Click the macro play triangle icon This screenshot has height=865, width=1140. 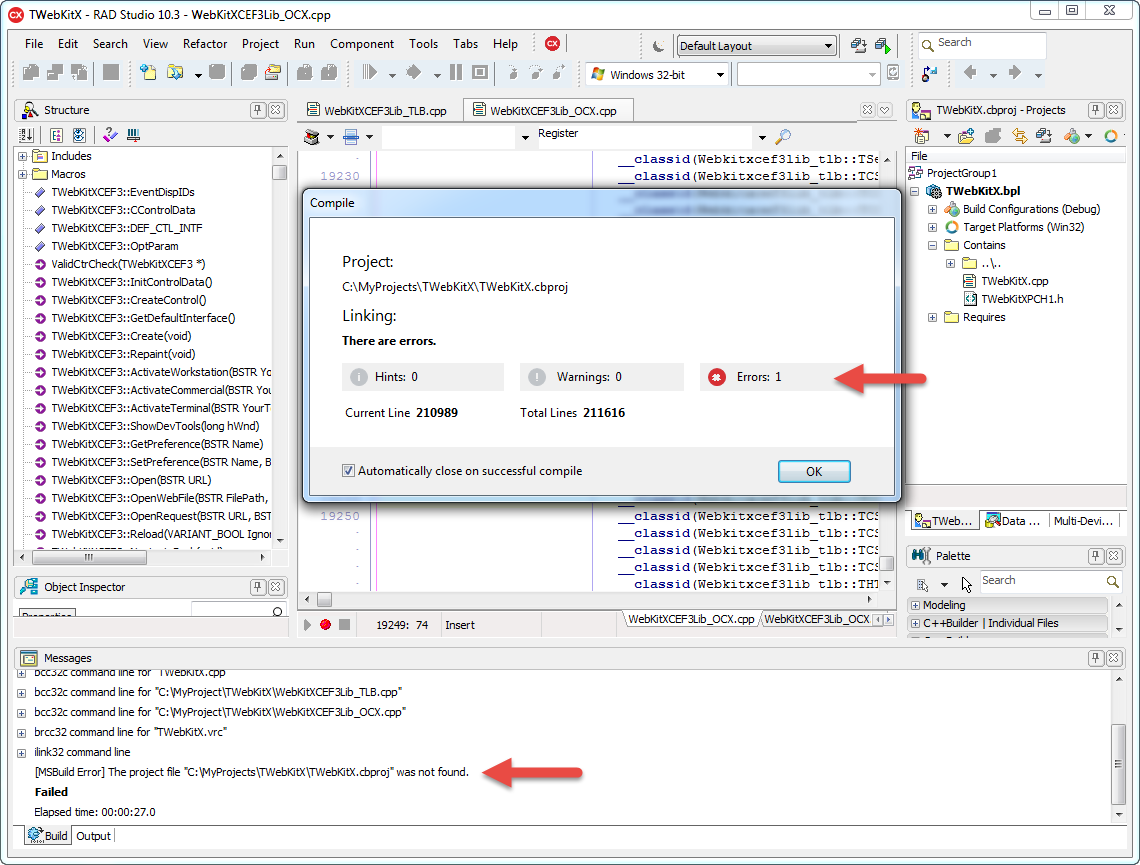point(308,624)
